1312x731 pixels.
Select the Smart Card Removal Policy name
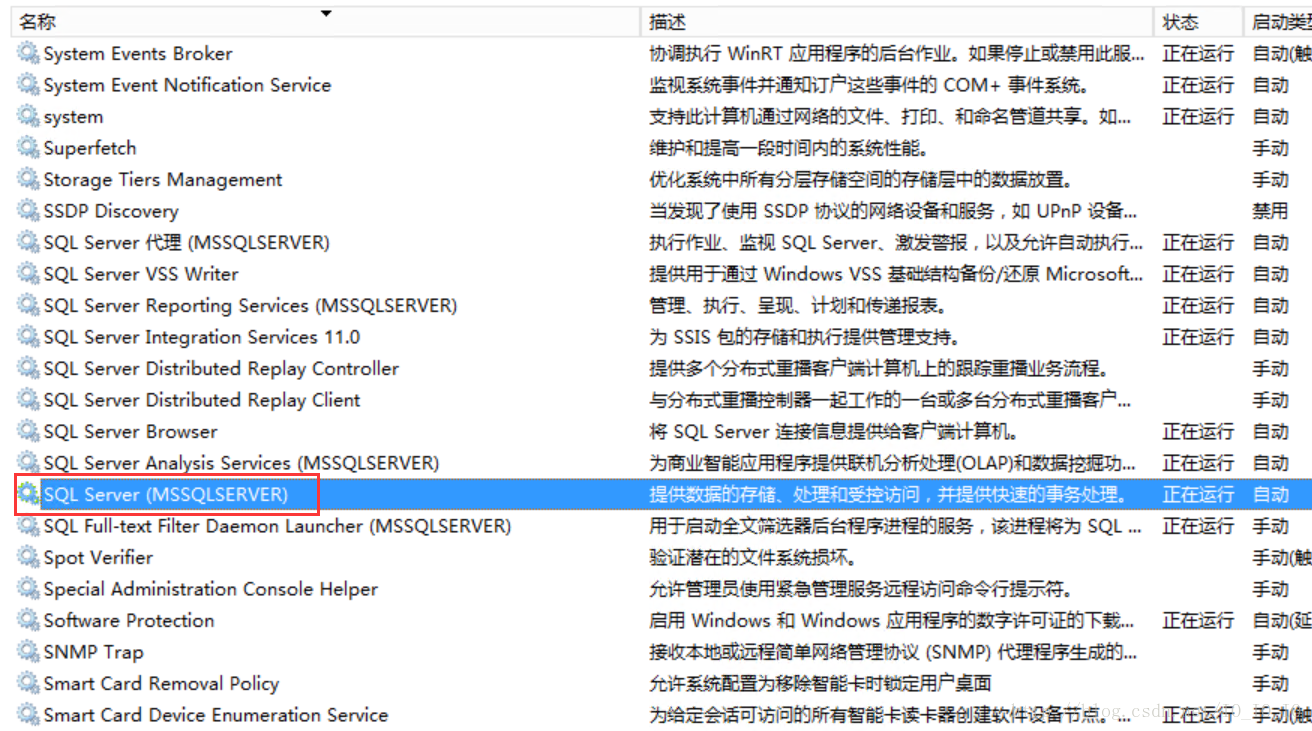[161, 683]
